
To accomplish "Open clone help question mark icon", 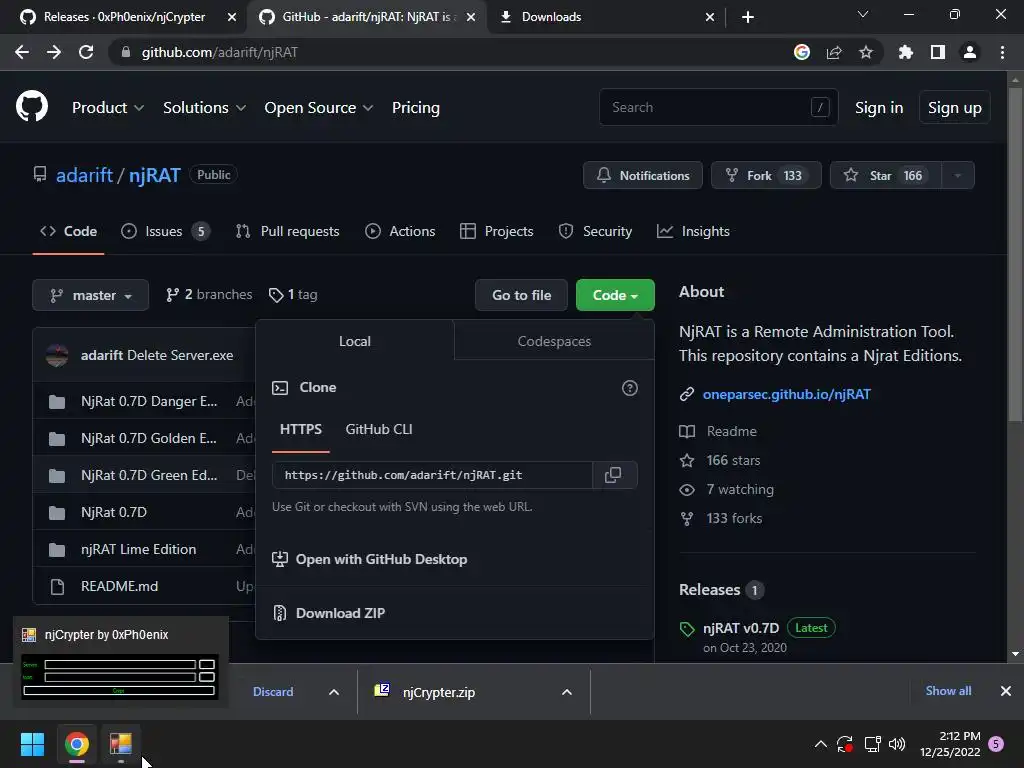I will click(630, 388).
